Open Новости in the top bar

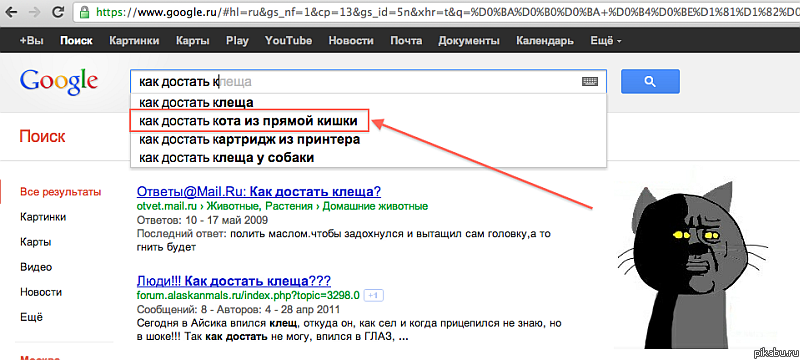pos(351,41)
